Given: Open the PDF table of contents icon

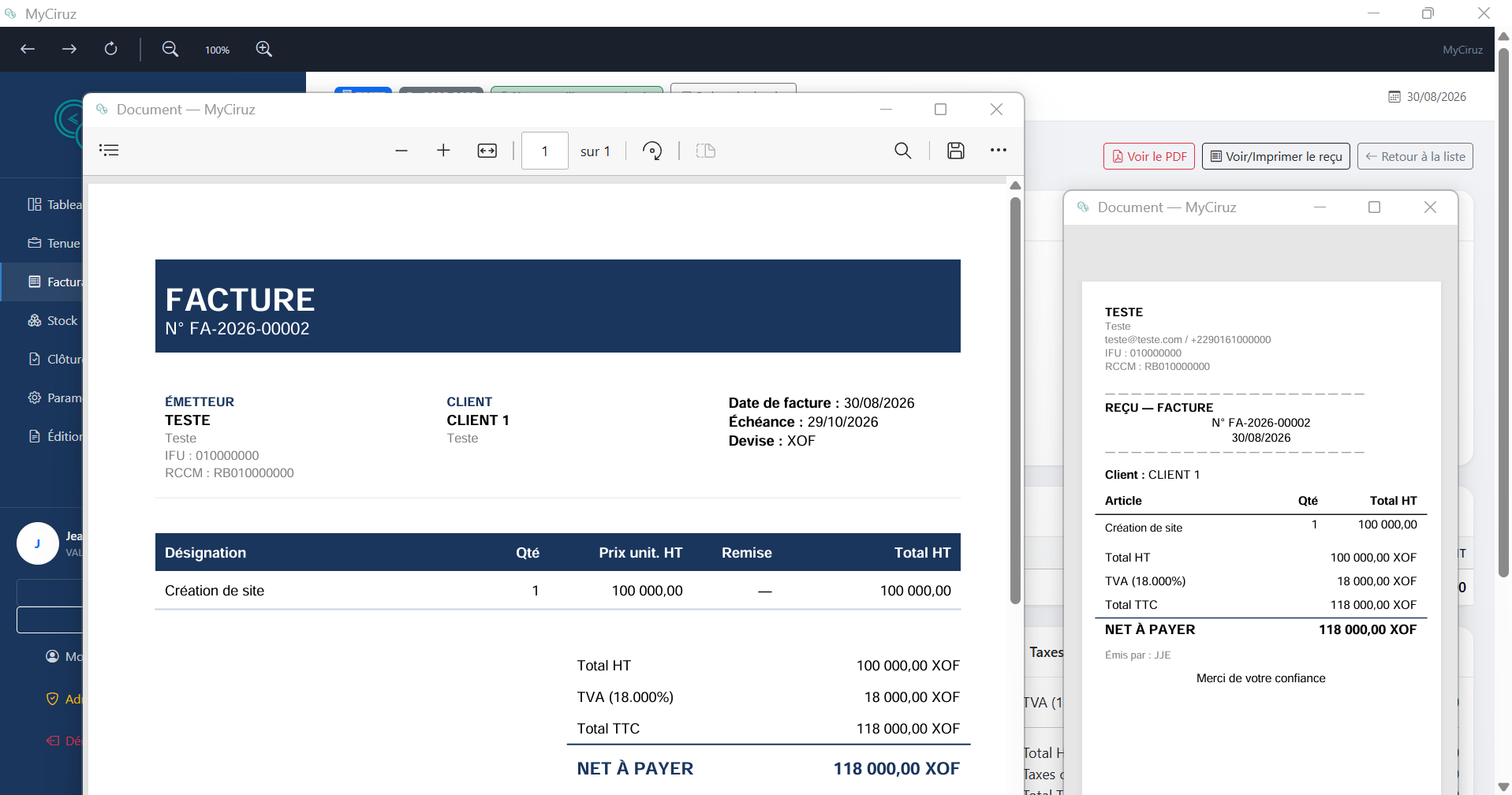Looking at the screenshot, I should (109, 150).
